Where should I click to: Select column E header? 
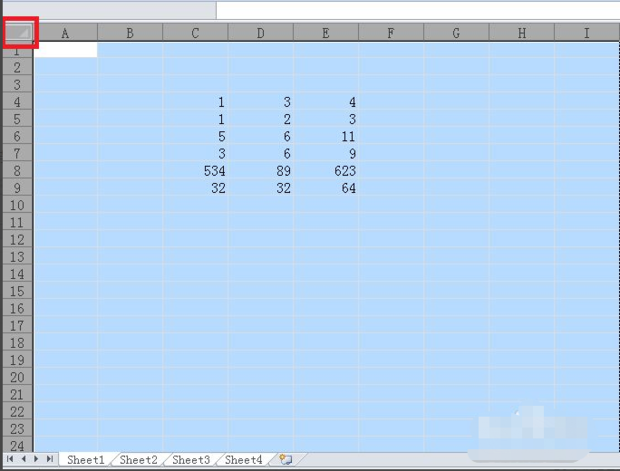326,33
